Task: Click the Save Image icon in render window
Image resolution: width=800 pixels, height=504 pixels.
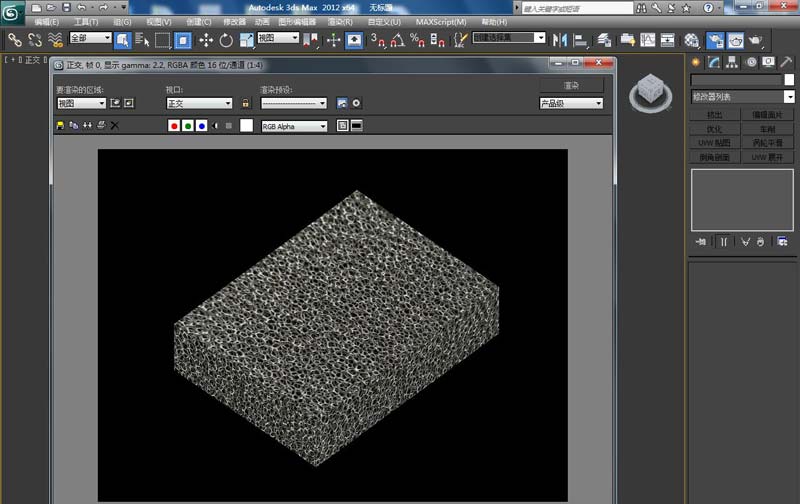Action: point(61,126)
